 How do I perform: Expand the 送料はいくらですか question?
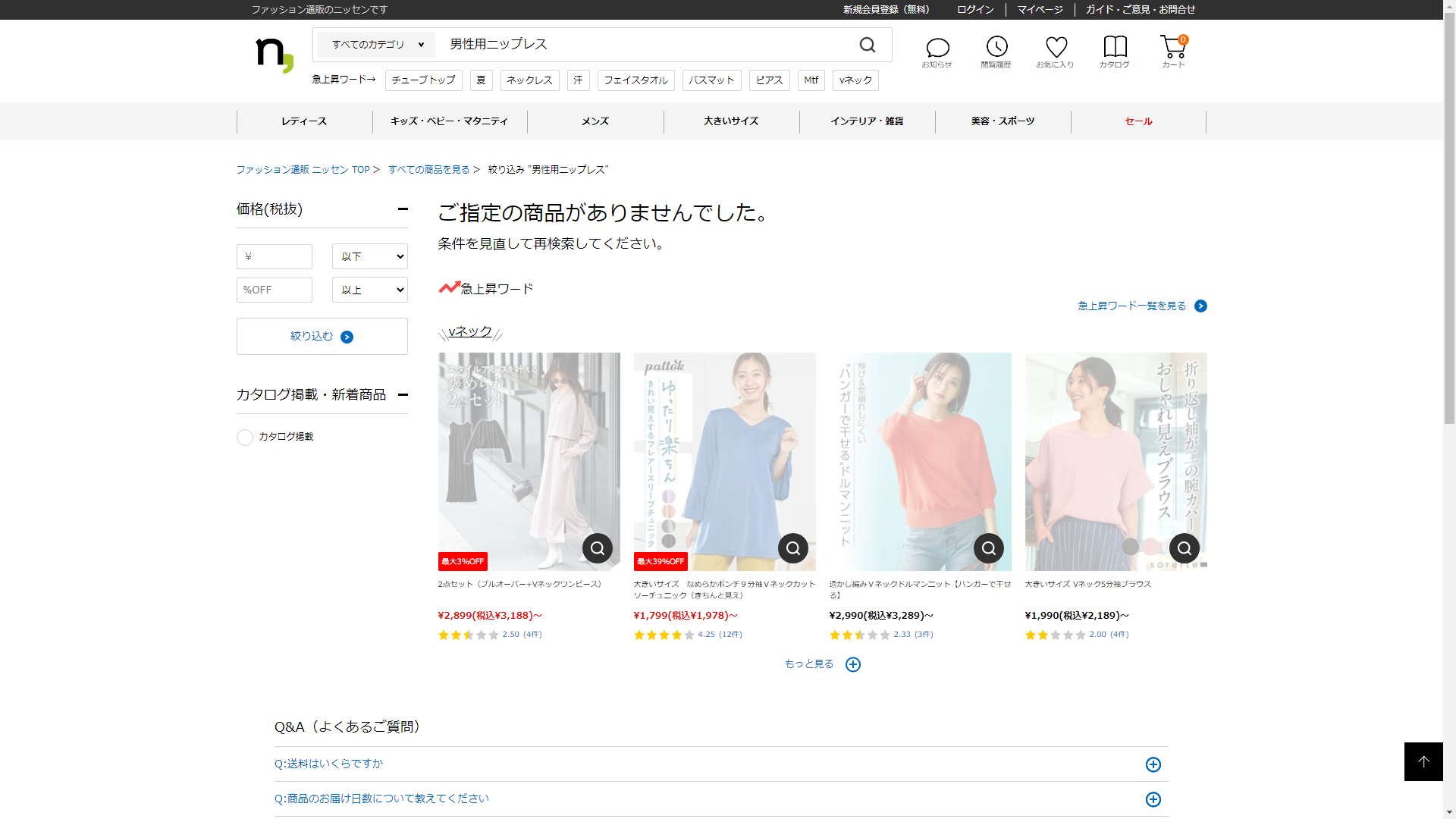point(1153,764)
